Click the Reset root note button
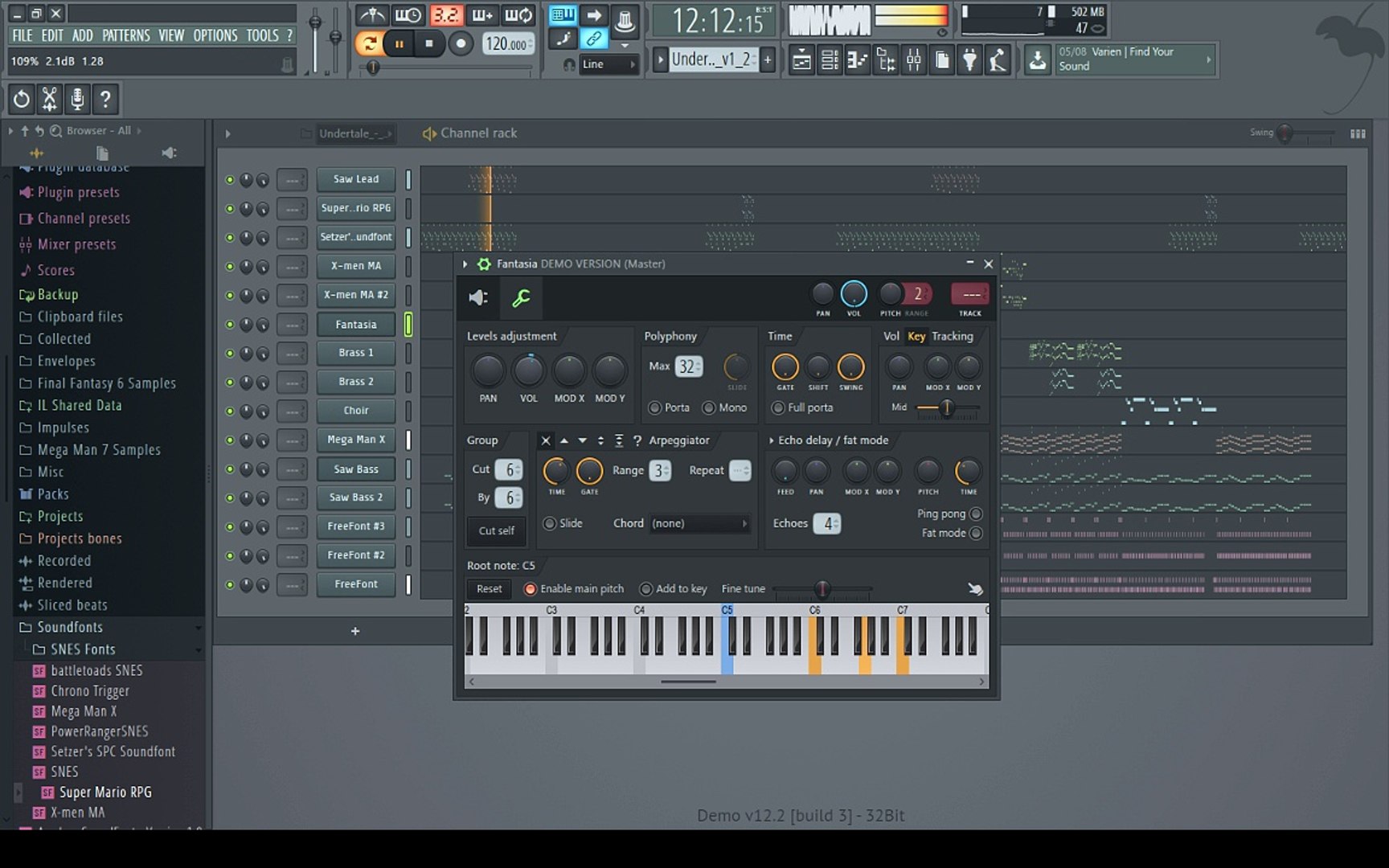The image size is (1389, 868). [489, 589]
